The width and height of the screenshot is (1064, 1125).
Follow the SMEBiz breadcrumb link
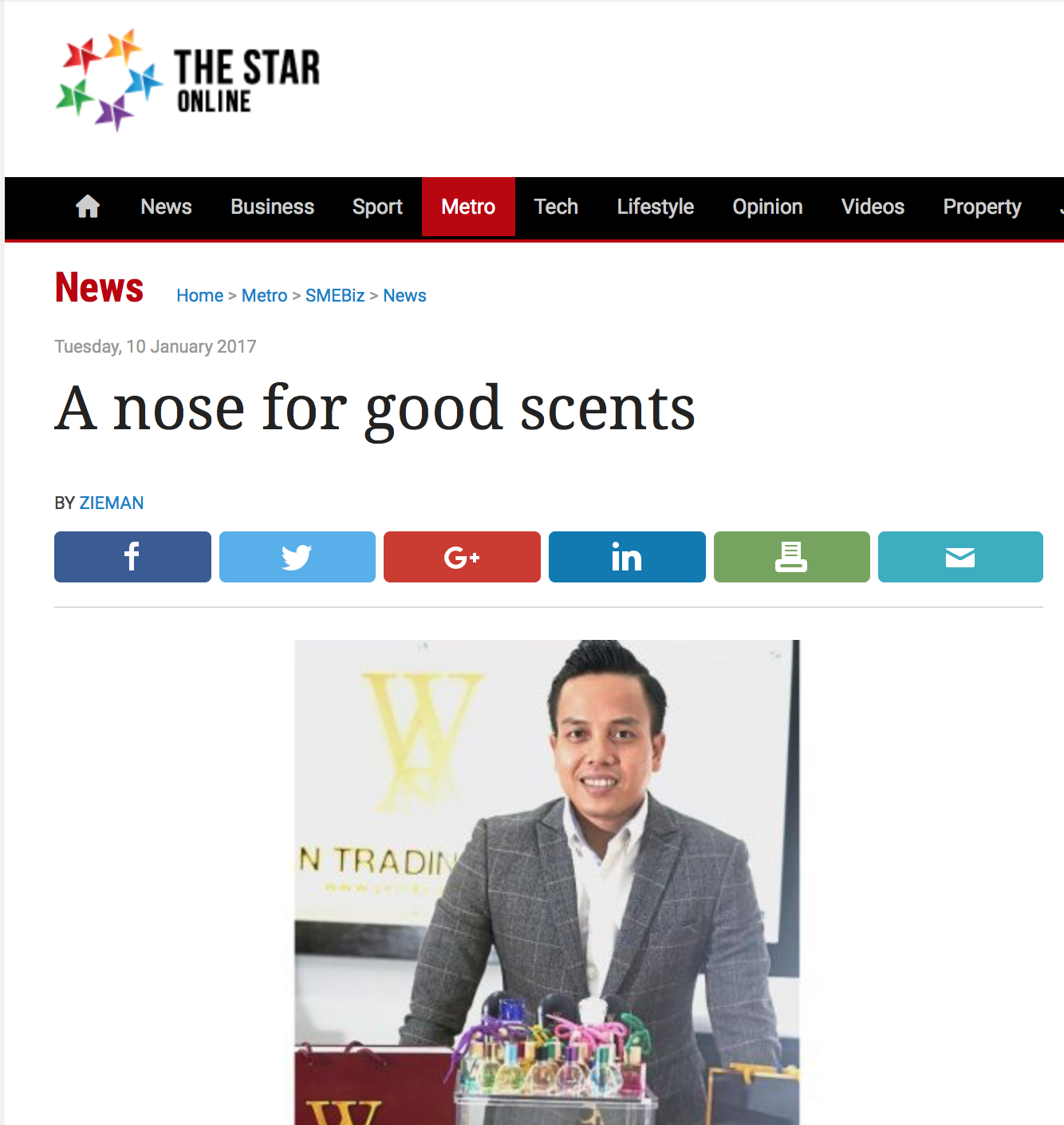335,295
